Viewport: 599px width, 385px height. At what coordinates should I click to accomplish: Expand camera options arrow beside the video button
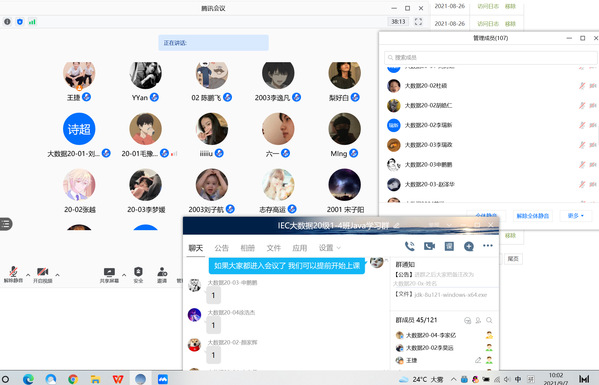57,275
